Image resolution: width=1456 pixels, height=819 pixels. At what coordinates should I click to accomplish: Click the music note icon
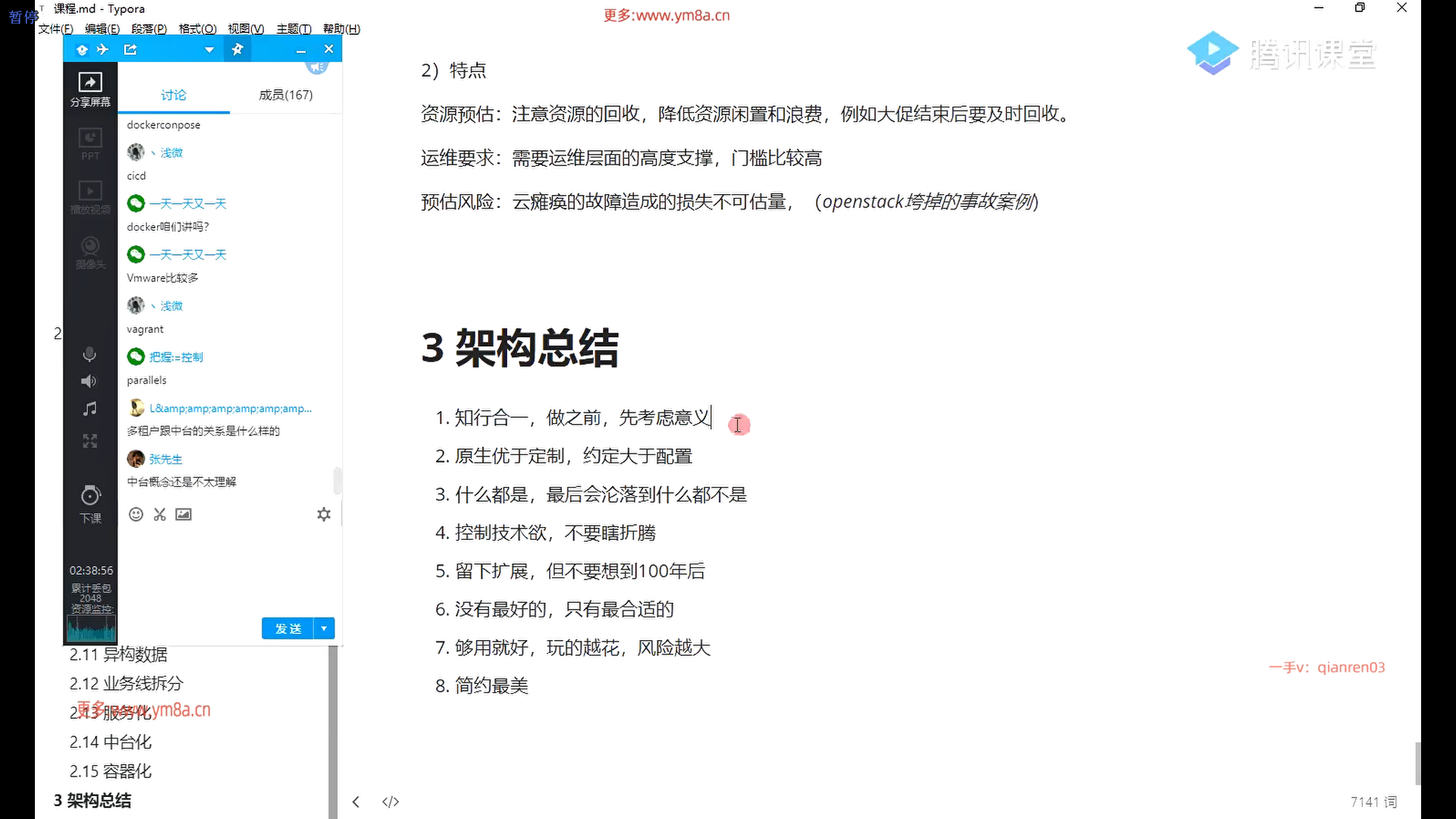point(89,409)
